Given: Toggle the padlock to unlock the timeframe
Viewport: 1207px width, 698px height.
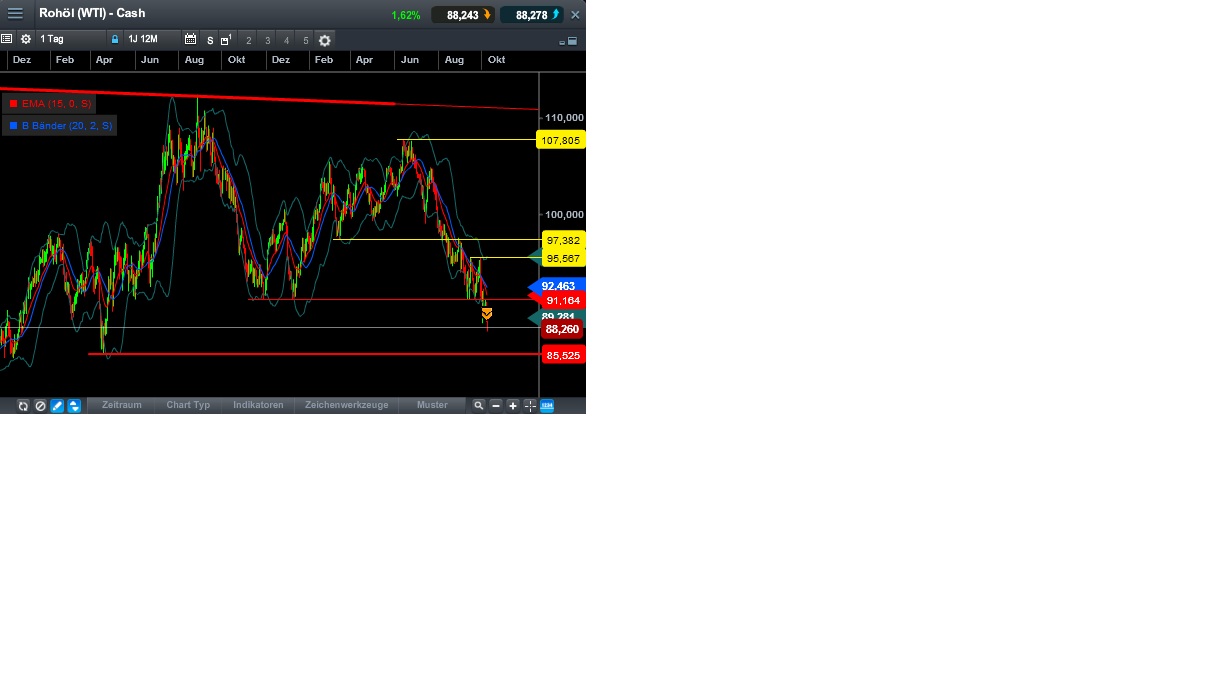Looking at the screenshot, I should (x=115, y=40).
